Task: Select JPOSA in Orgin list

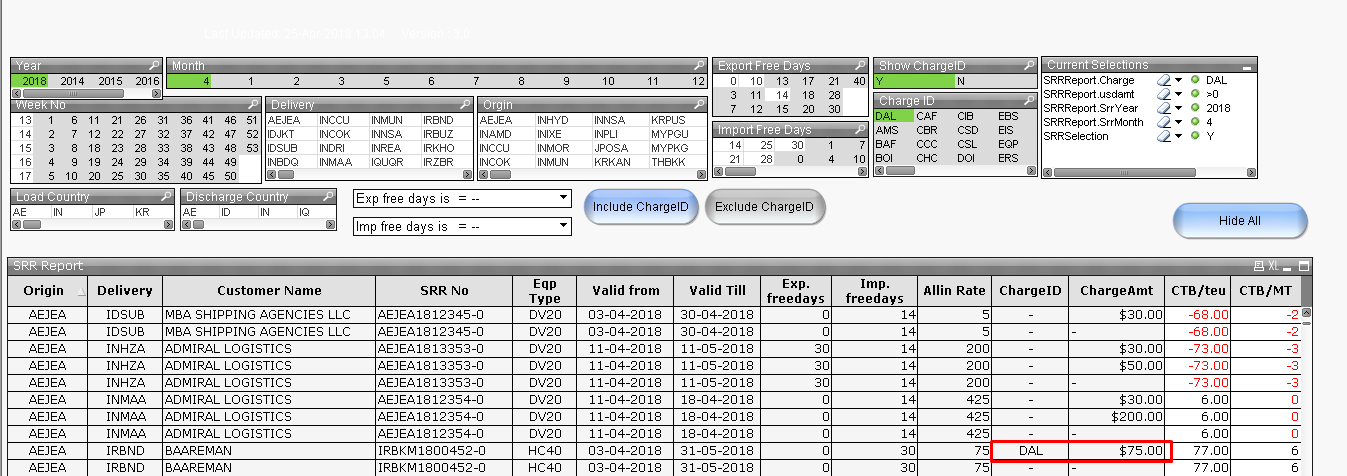Action: (x=610, y=148)
